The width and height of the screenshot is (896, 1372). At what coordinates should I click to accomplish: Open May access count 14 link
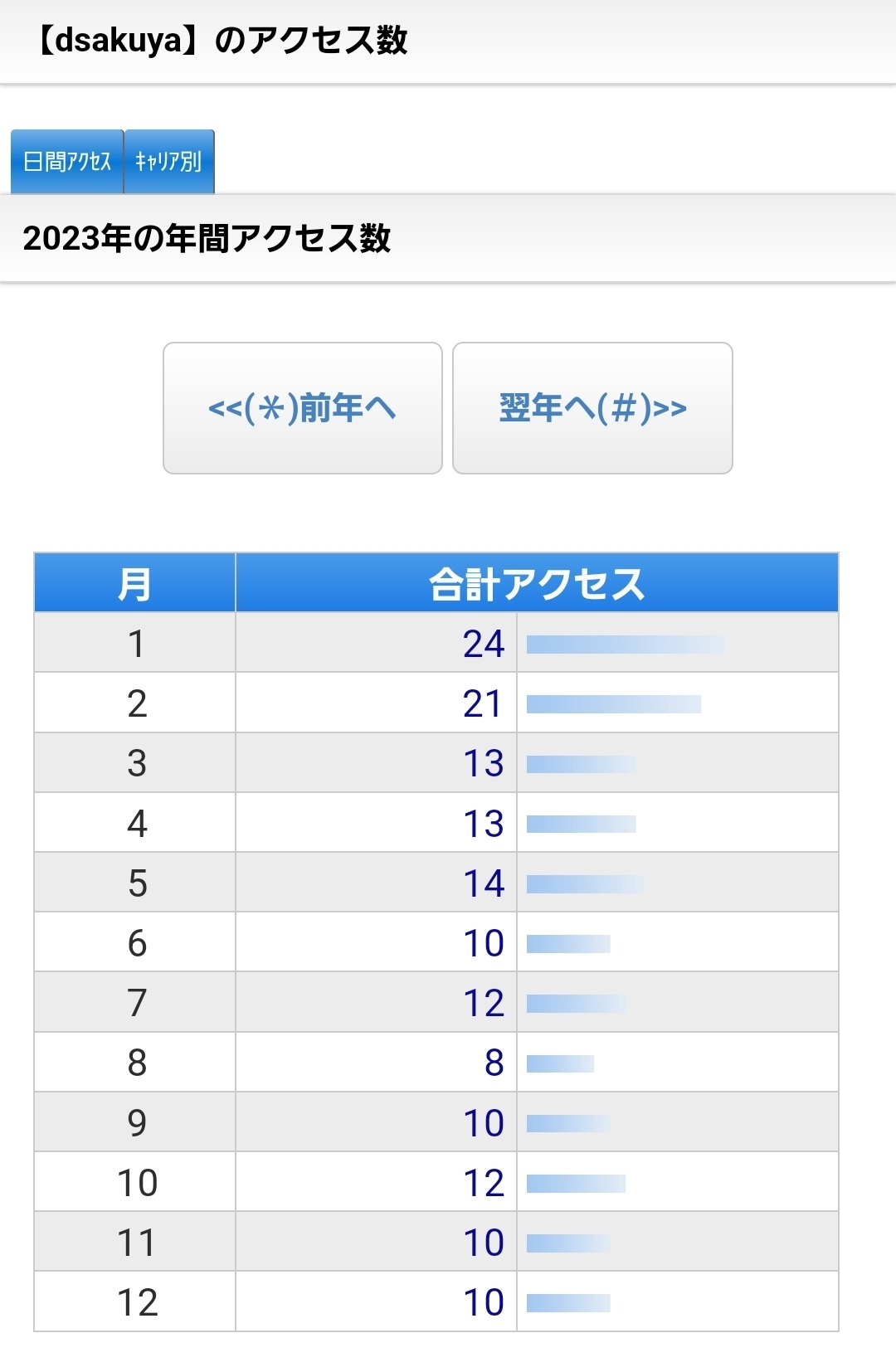pos(484,883)
